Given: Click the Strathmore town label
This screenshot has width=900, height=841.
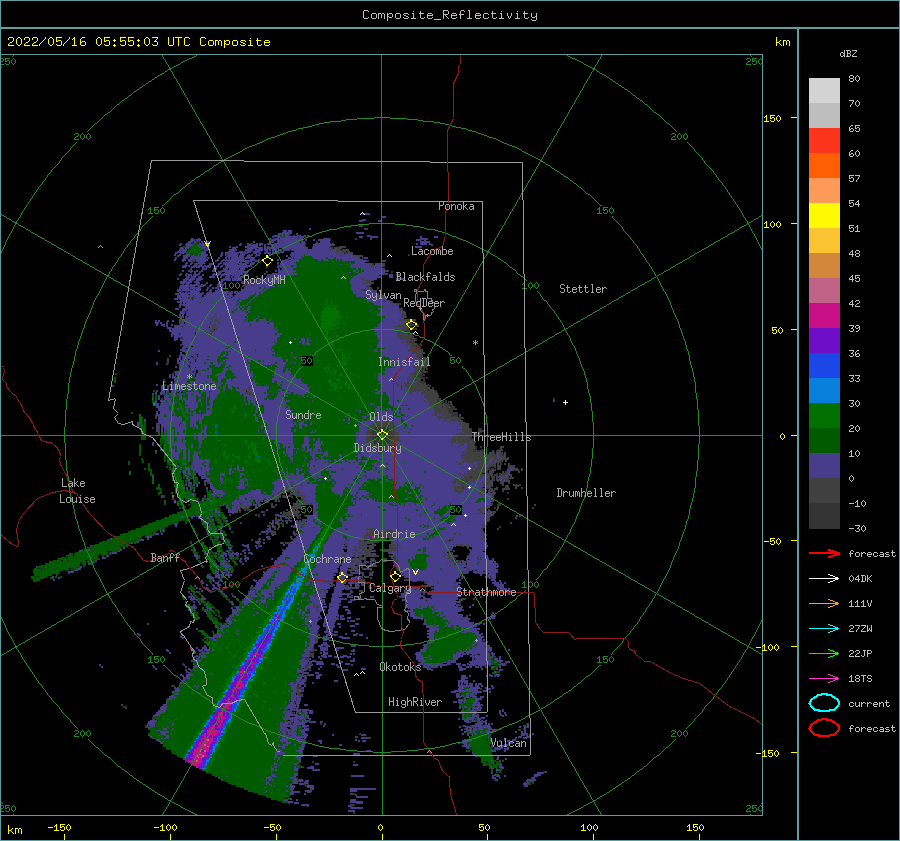Looking at the screenshot, I should point(486,592).
